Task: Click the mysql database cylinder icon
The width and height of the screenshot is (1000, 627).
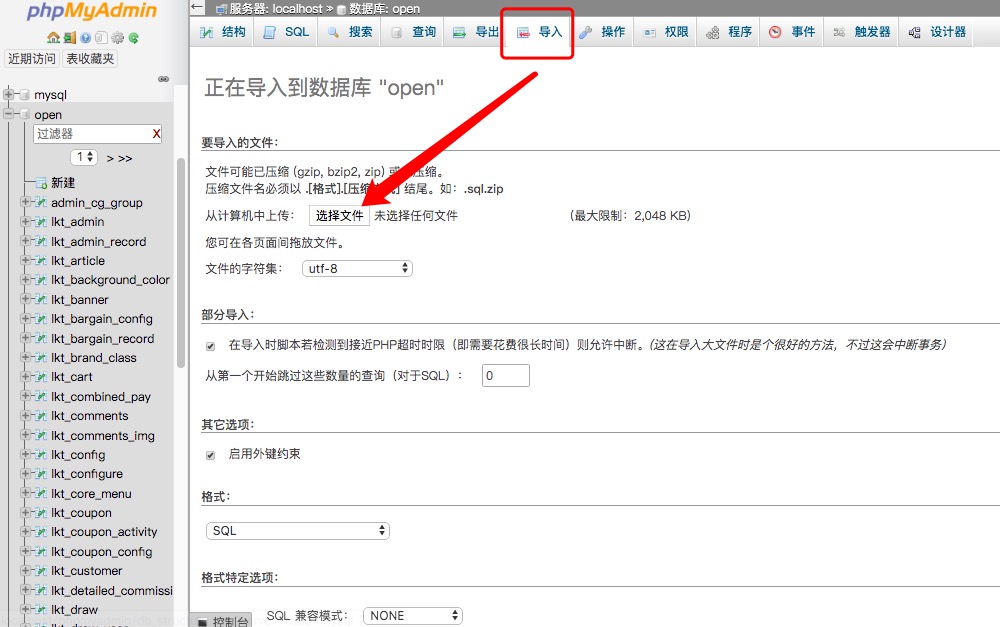Action: coord(25,95)
